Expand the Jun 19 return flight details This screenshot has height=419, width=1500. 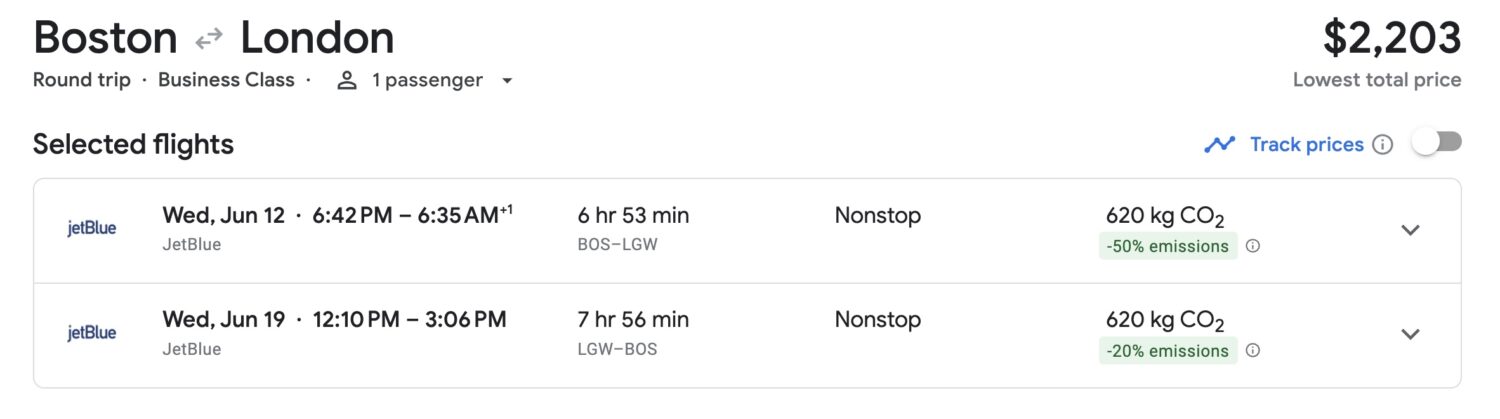coord(1410,334)
